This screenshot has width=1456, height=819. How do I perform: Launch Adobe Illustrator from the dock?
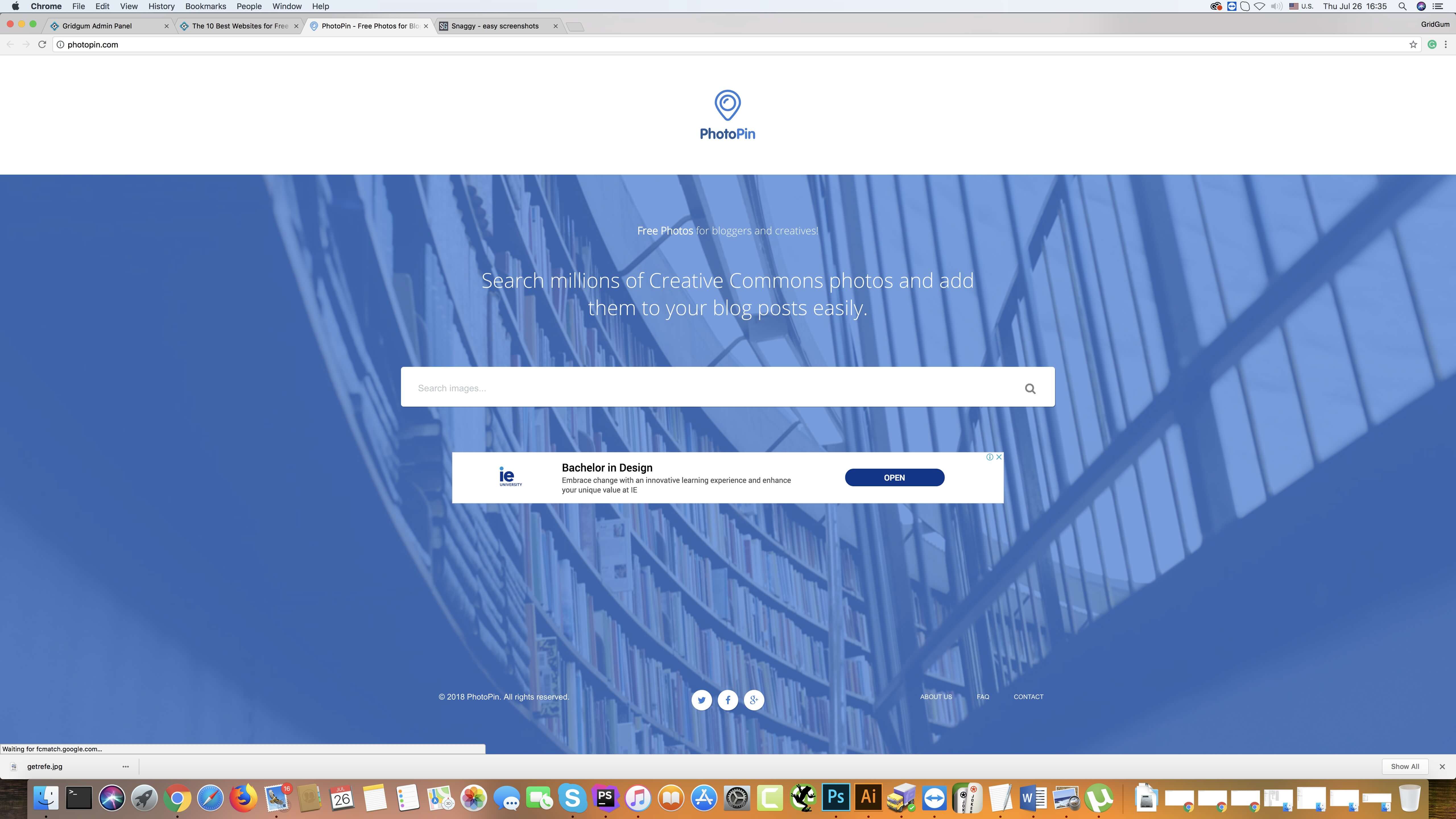pyautogui.click(x=868, y=798)
